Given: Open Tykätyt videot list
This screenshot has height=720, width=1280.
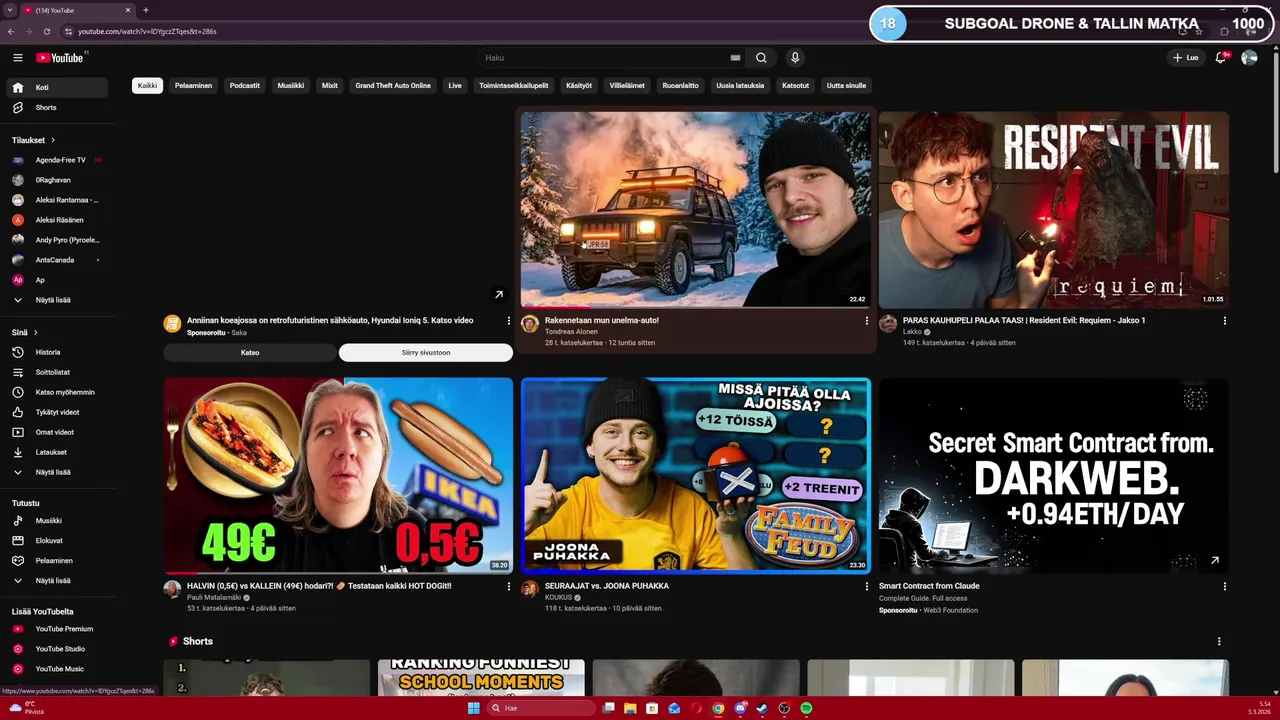Looking at the screenshot, I should [57, 412].
